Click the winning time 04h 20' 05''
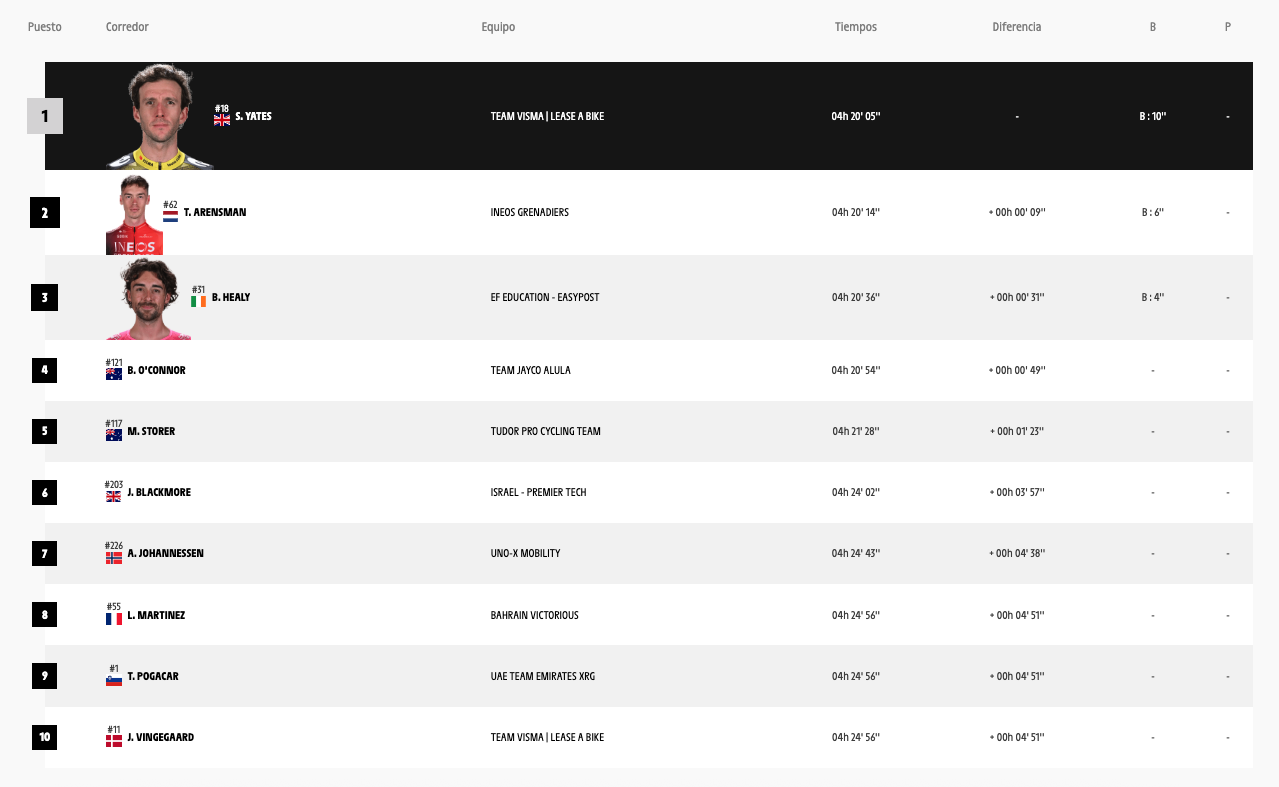The image size is (1279, 787). 856,116
